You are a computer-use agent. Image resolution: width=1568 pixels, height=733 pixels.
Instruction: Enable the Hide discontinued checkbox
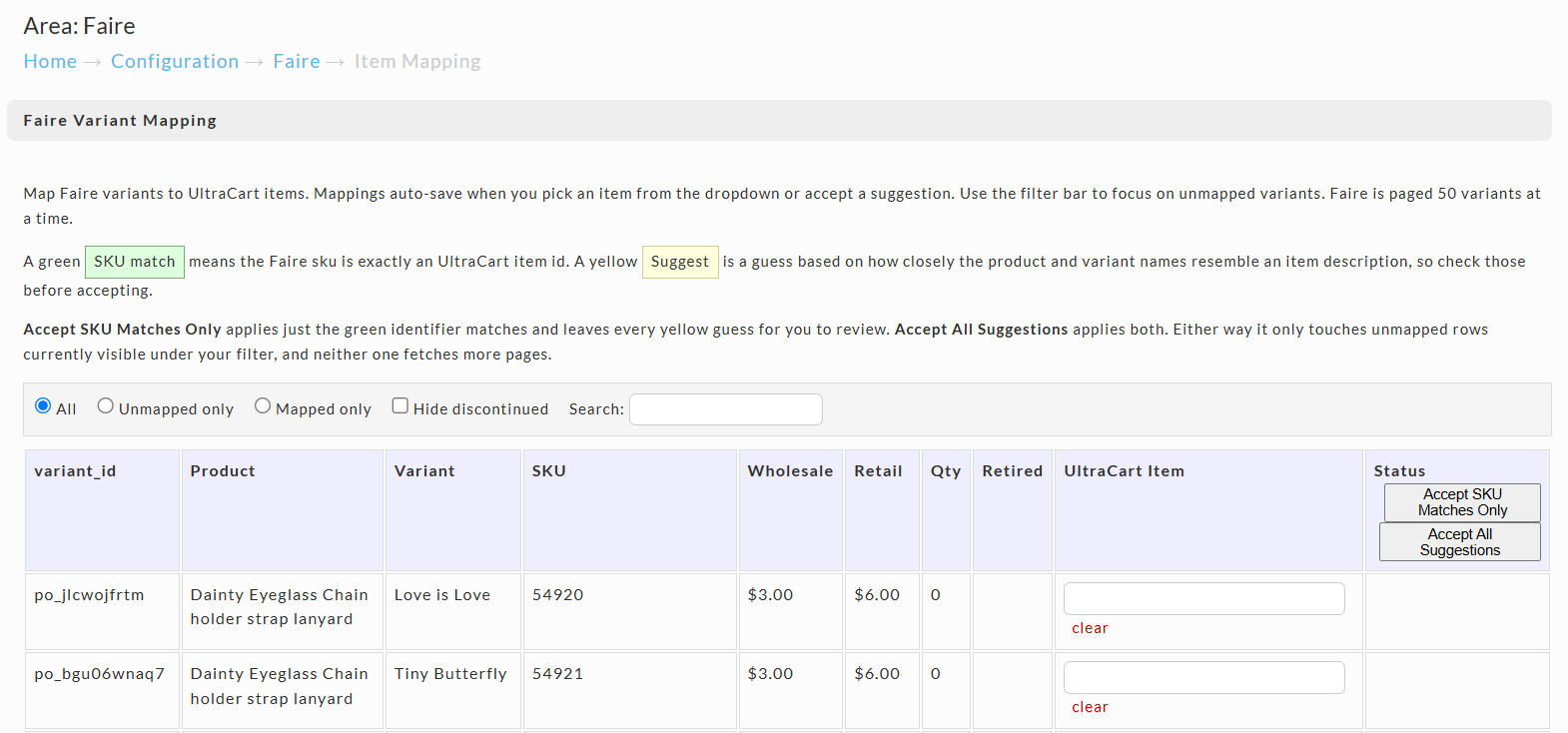400,405
